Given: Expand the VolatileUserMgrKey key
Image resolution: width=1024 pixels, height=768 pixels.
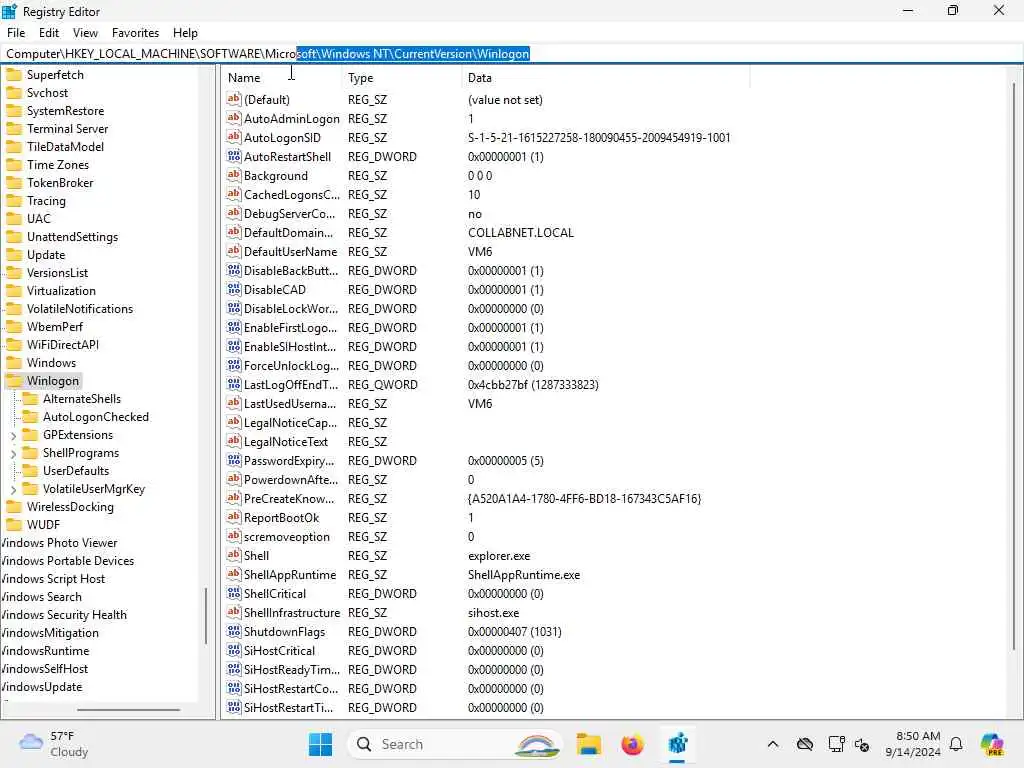Looking at the screenshot, I should coord(13,489).
